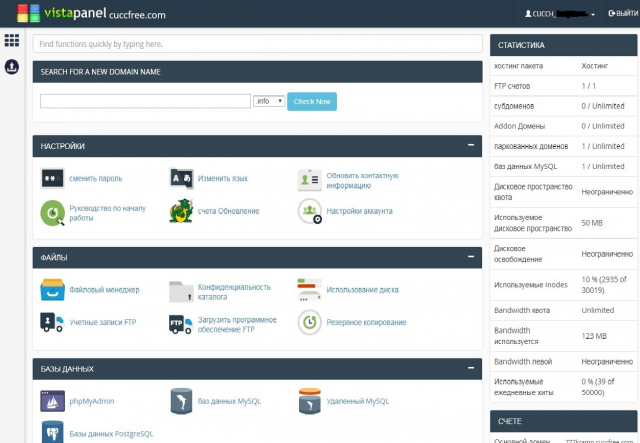Open the change language icon
The height and width of the screenshot is (443, 640).
tap(181, 179)
